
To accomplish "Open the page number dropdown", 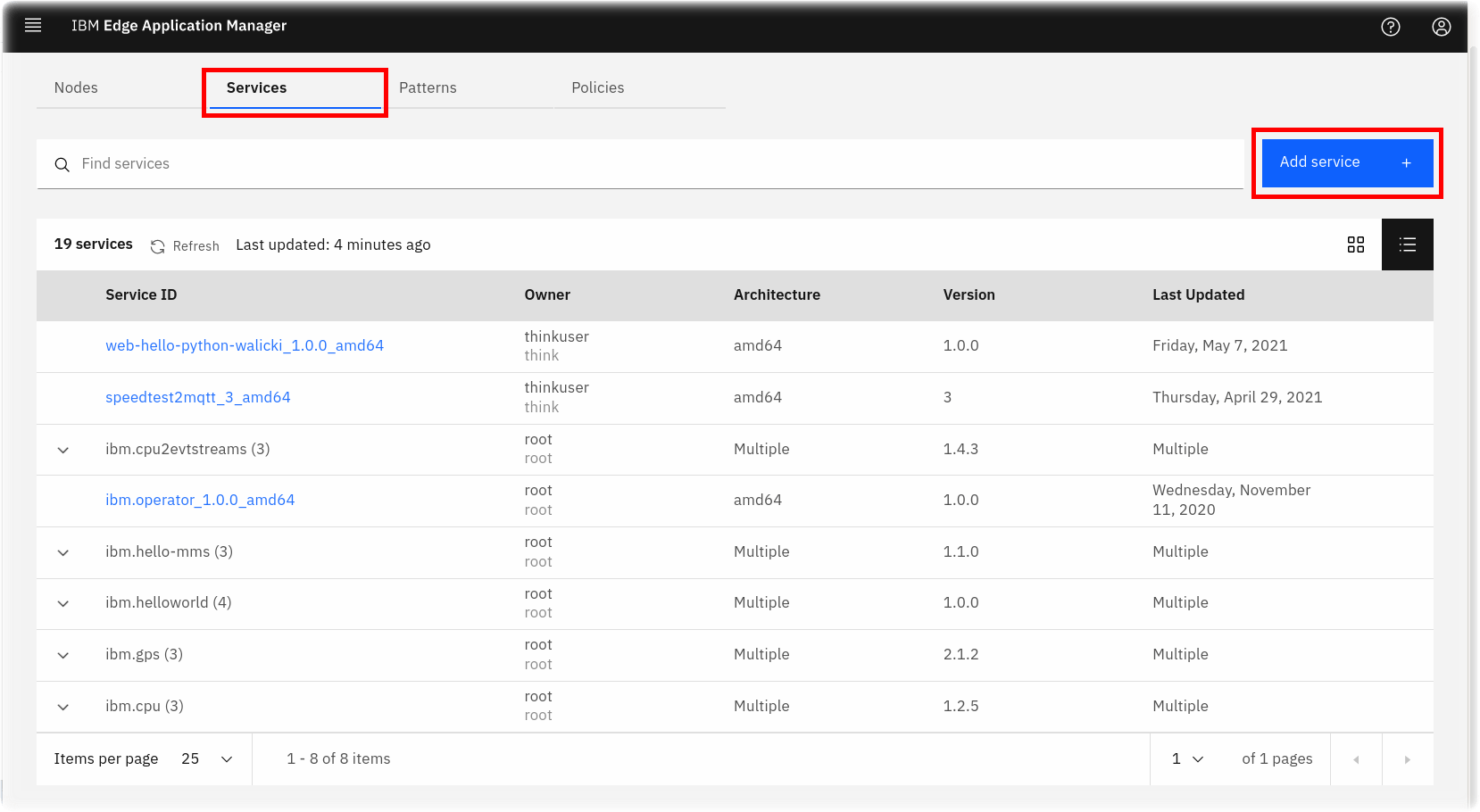I will pos(1188,759).
